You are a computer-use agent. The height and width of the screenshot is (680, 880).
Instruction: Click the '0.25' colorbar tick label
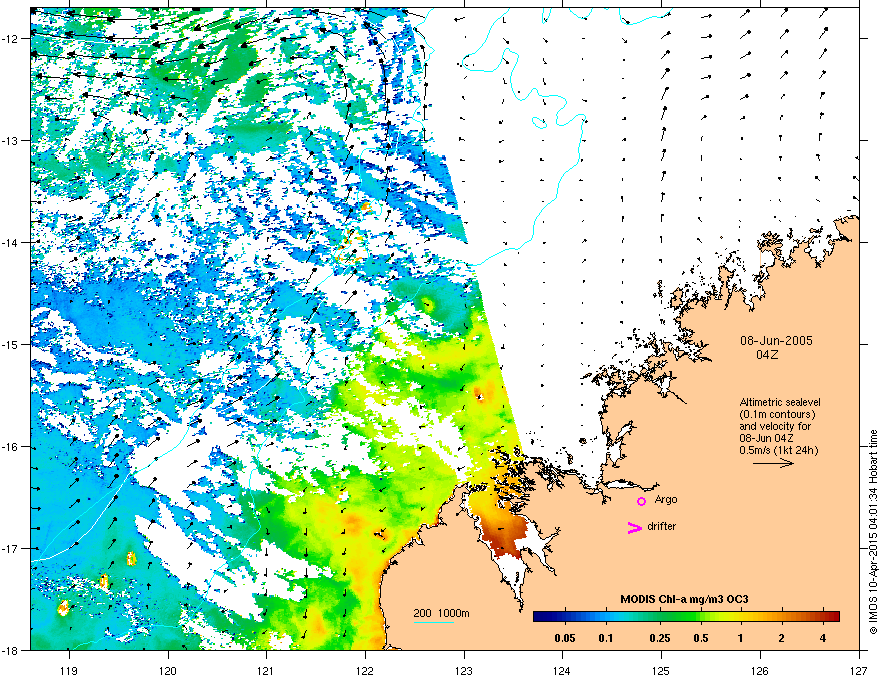(660, 638)
